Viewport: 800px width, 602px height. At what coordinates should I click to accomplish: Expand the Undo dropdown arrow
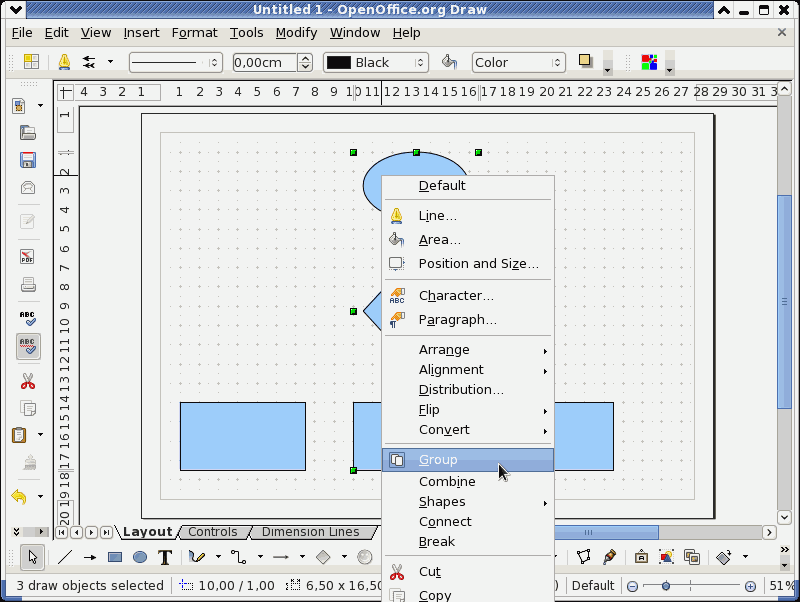(40, 496)
